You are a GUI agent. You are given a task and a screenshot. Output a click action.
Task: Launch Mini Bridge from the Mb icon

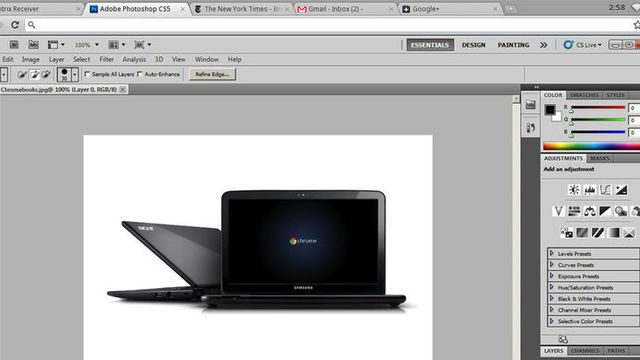click(33, 44)
